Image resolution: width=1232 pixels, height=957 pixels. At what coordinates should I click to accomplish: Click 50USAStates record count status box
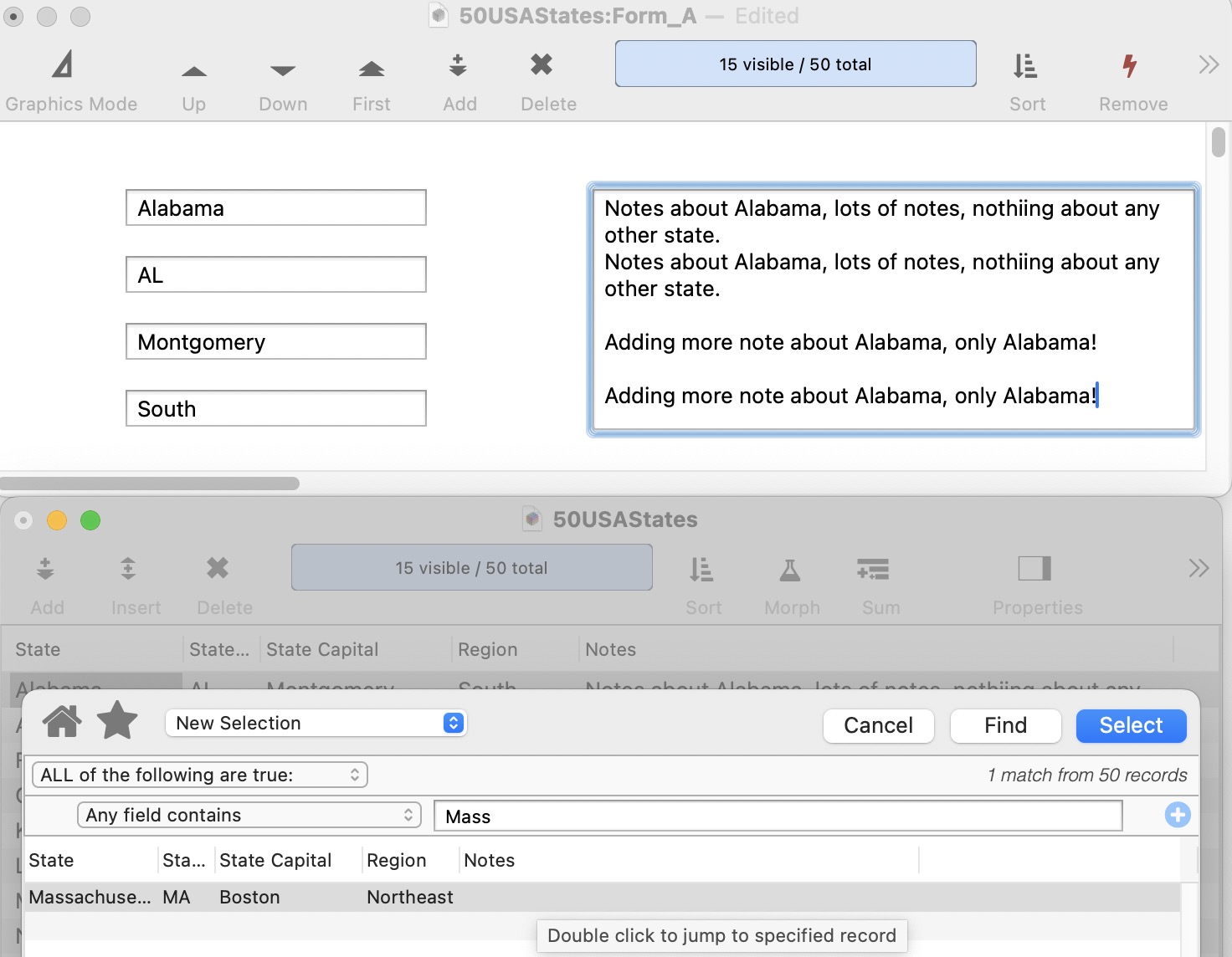point(472,567)
